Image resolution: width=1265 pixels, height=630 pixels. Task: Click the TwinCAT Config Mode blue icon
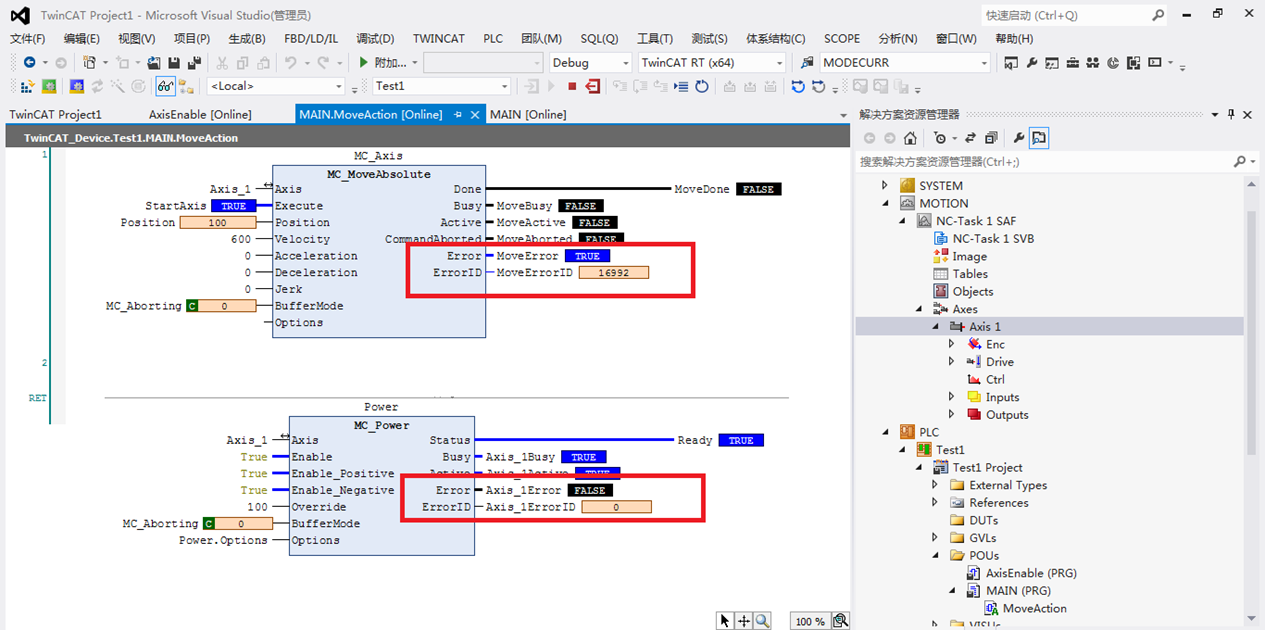(x=76, y=86)
